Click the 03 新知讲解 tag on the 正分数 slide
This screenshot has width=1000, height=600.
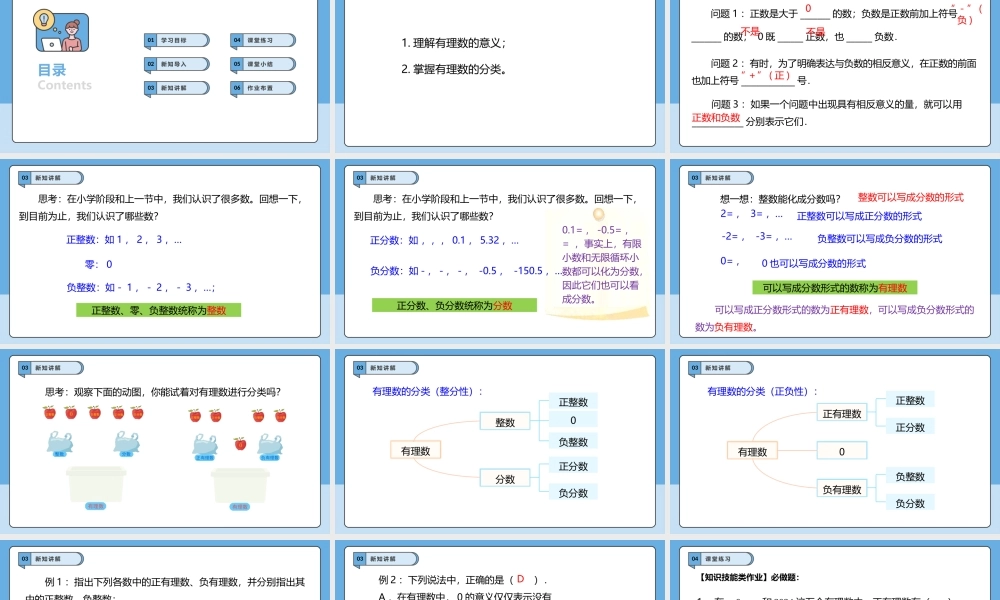(385, 178)
